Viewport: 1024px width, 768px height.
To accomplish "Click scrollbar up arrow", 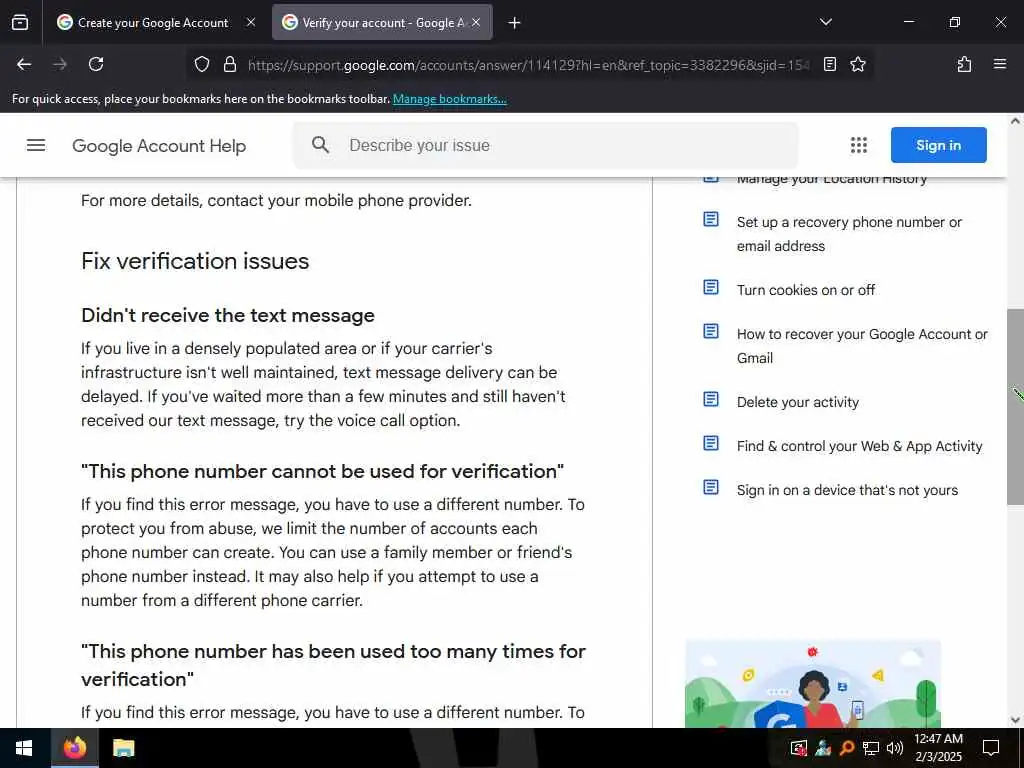I will click(1015, 121).
